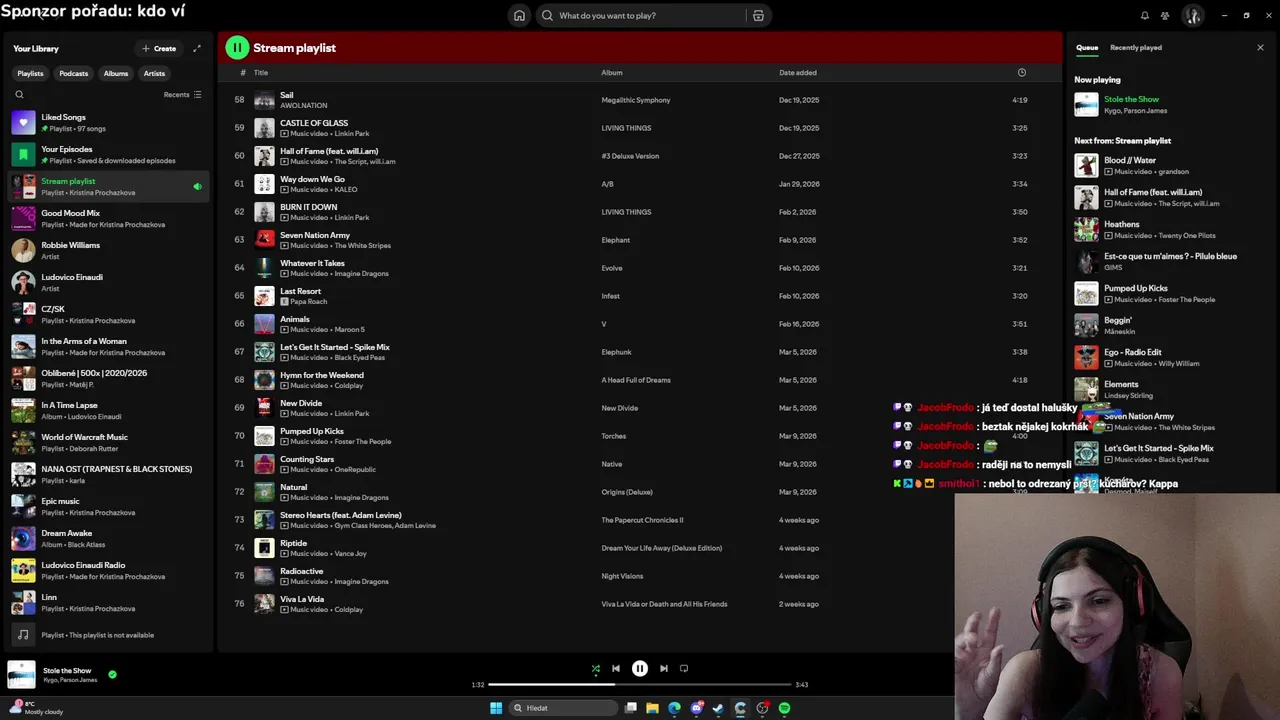Open Steam from the taskbar
Image resolution: width=1280 pixels, height=720 pixels.
click(x=718, y=708)
